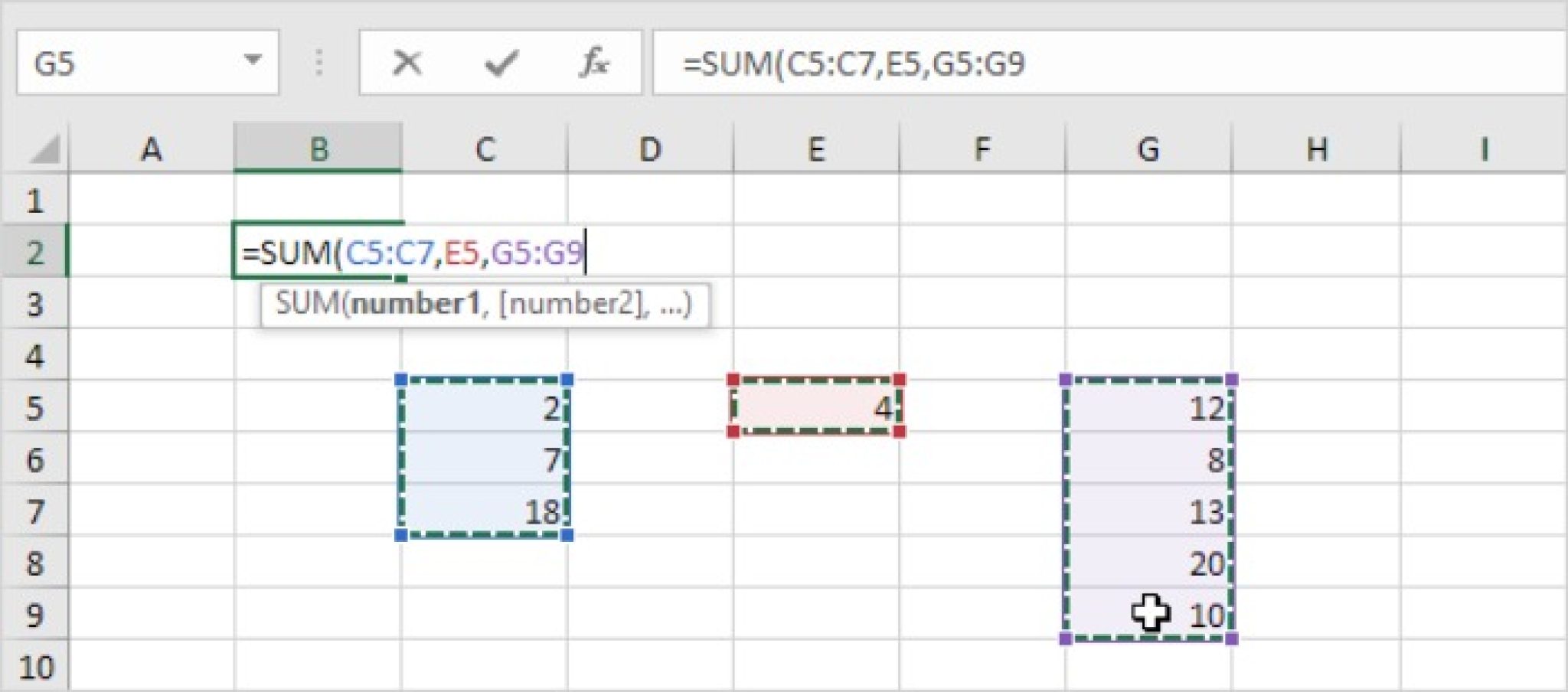The height and width of the screenshot is (692, 1568).
Task: Select row 5 header
Action: point(34,407)
